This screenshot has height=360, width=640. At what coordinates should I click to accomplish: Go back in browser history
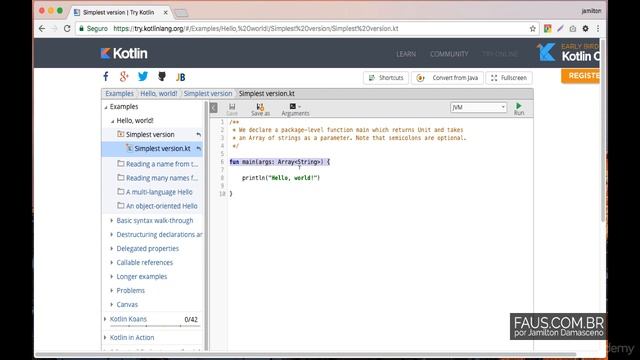42,29
